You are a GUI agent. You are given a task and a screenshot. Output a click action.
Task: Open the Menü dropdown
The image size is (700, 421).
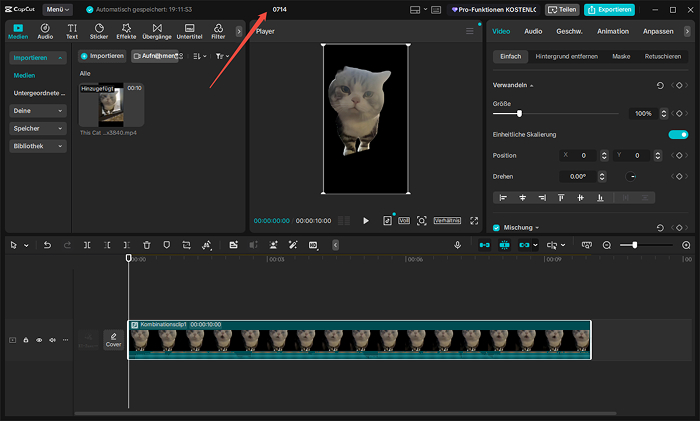click(x=58, y=9)
